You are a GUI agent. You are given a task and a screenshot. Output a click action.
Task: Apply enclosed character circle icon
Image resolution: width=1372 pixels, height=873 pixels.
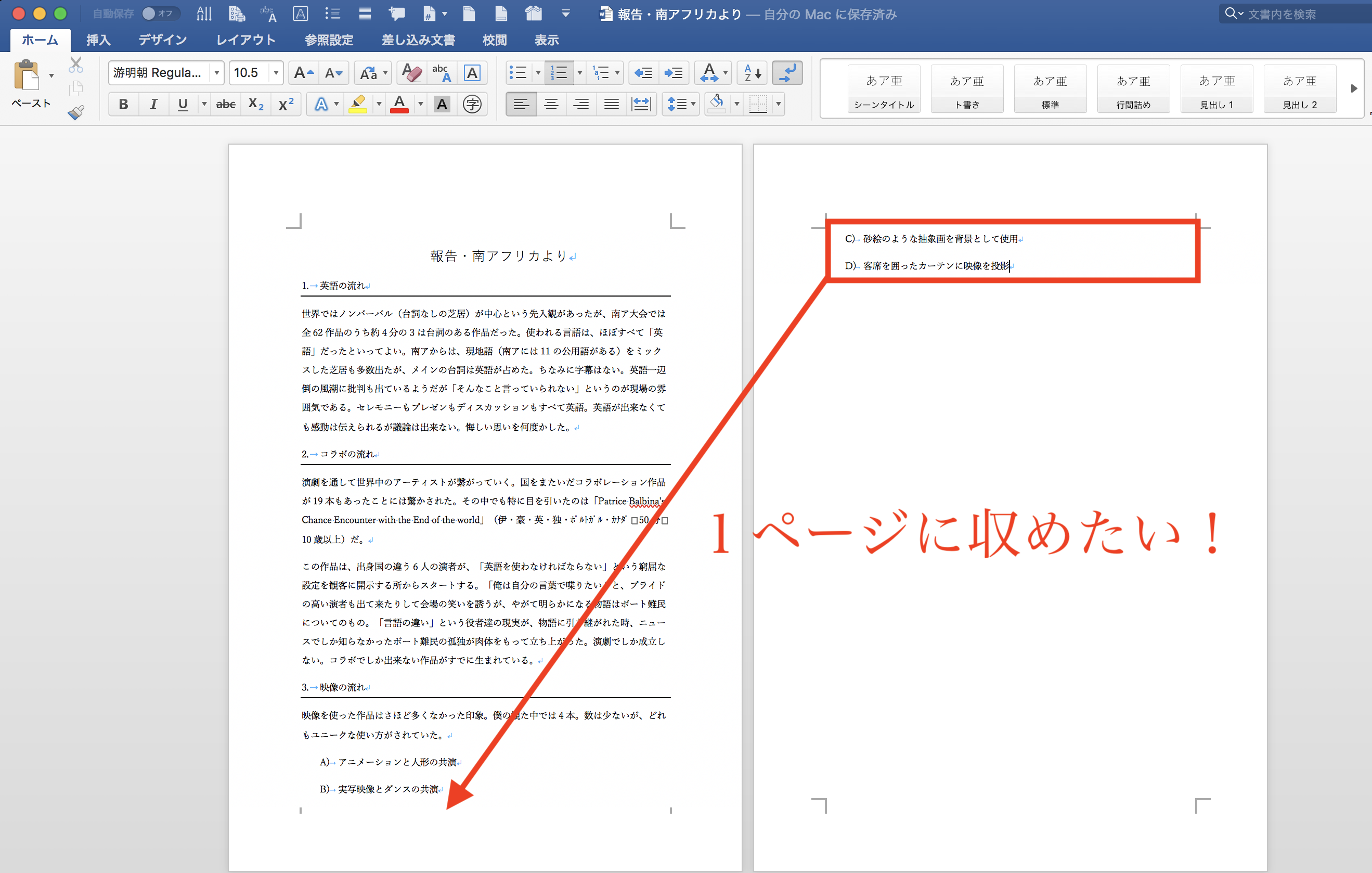coord(472,104)
